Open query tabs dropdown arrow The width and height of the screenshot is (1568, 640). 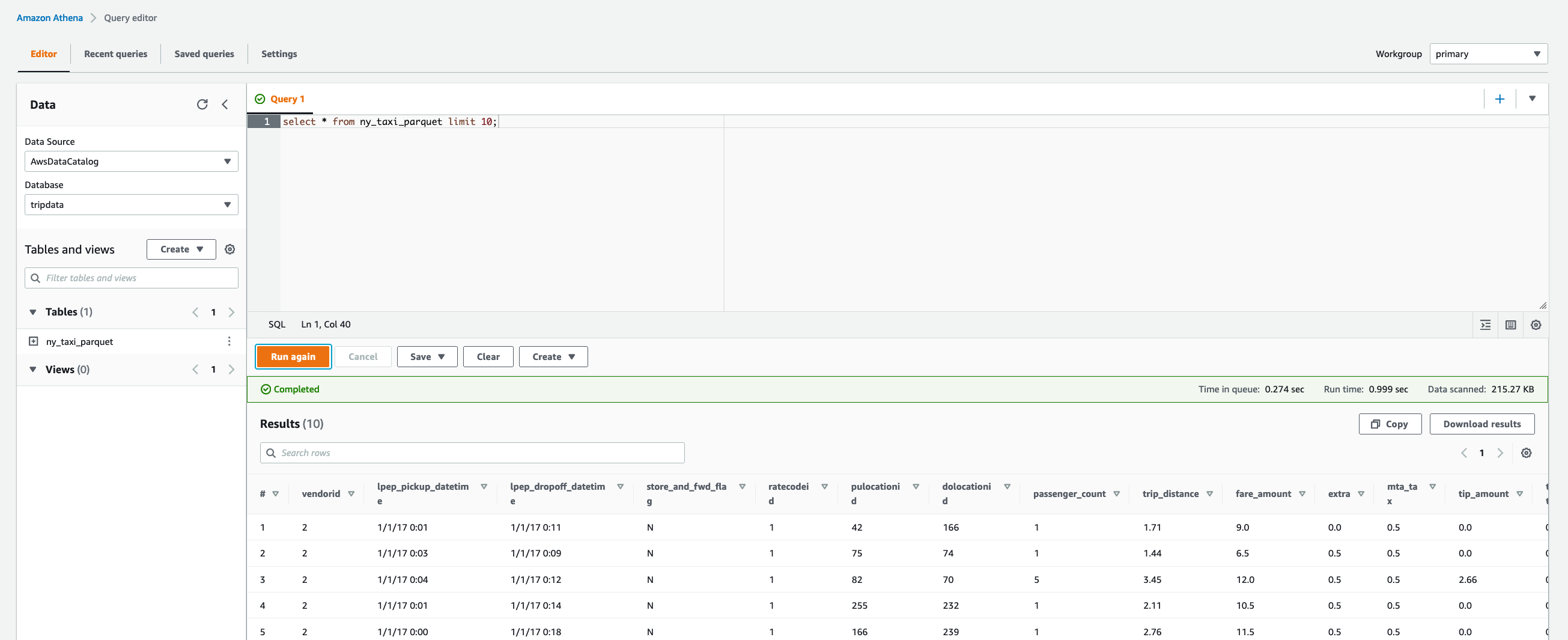pos(1532,99)
